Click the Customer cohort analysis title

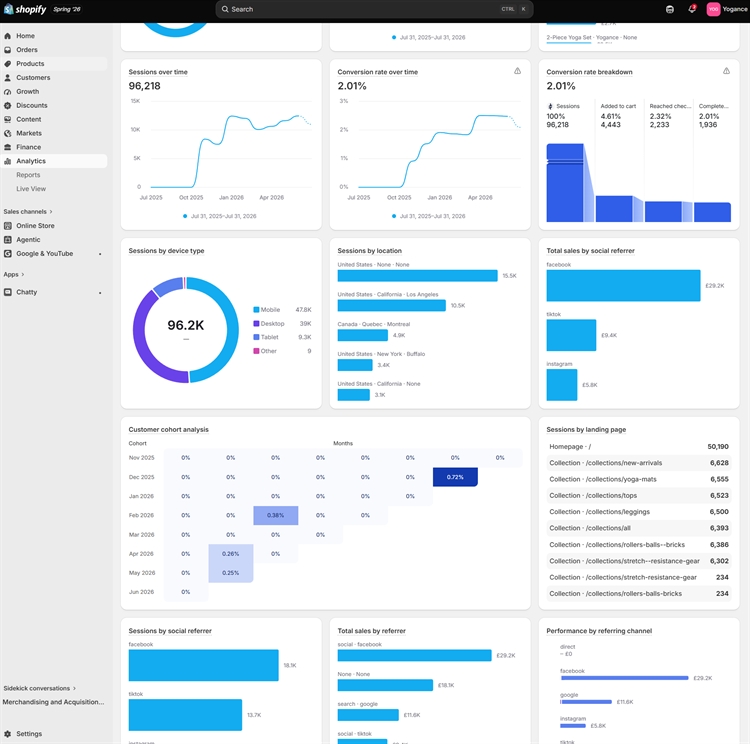(168, 430)
